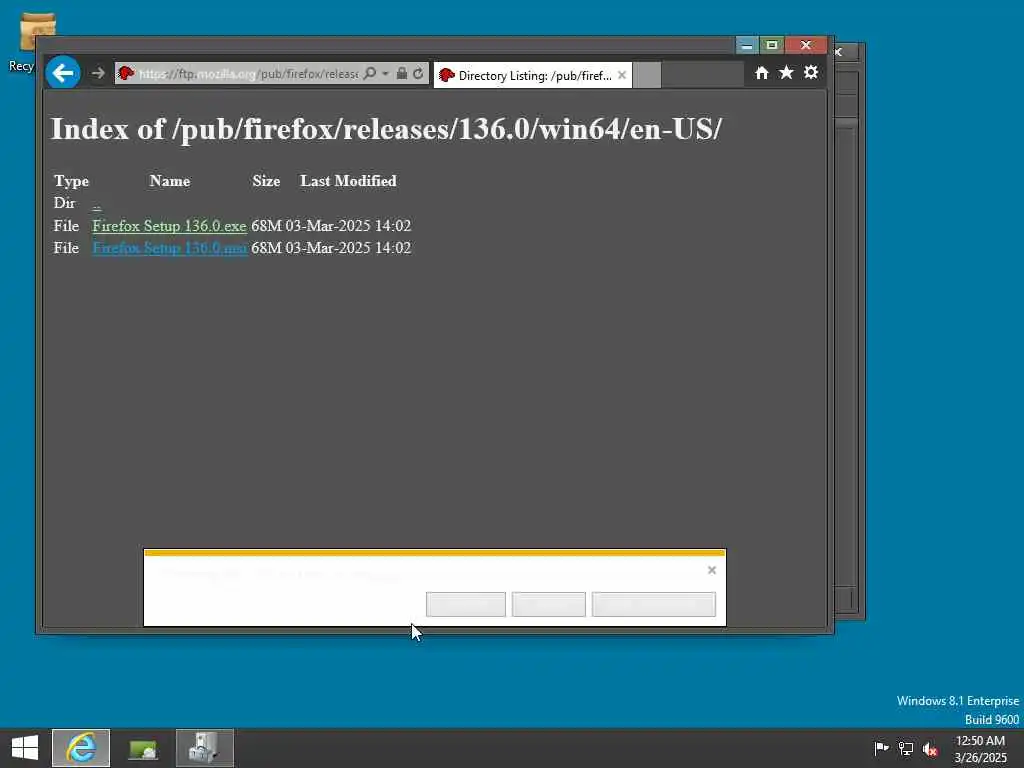
Task: Click the Last Modified column header
Action: click(x=348, y=181)
